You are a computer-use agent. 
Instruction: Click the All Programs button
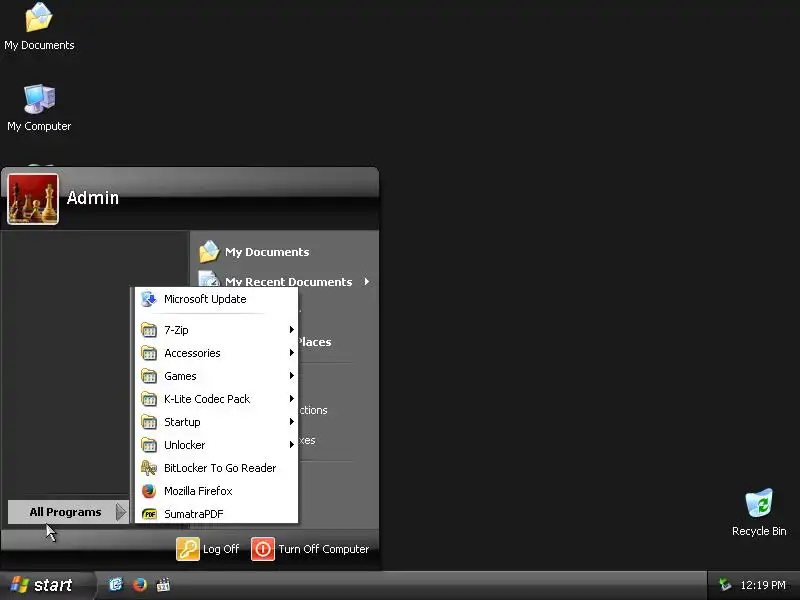[68, 512]
